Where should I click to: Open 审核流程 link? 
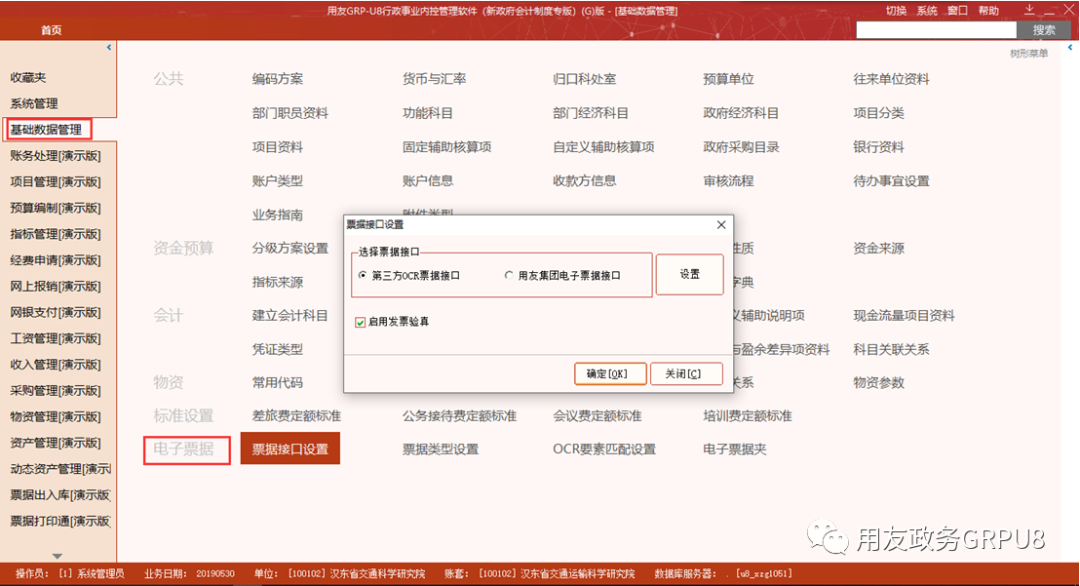click(x=728, y=181)
